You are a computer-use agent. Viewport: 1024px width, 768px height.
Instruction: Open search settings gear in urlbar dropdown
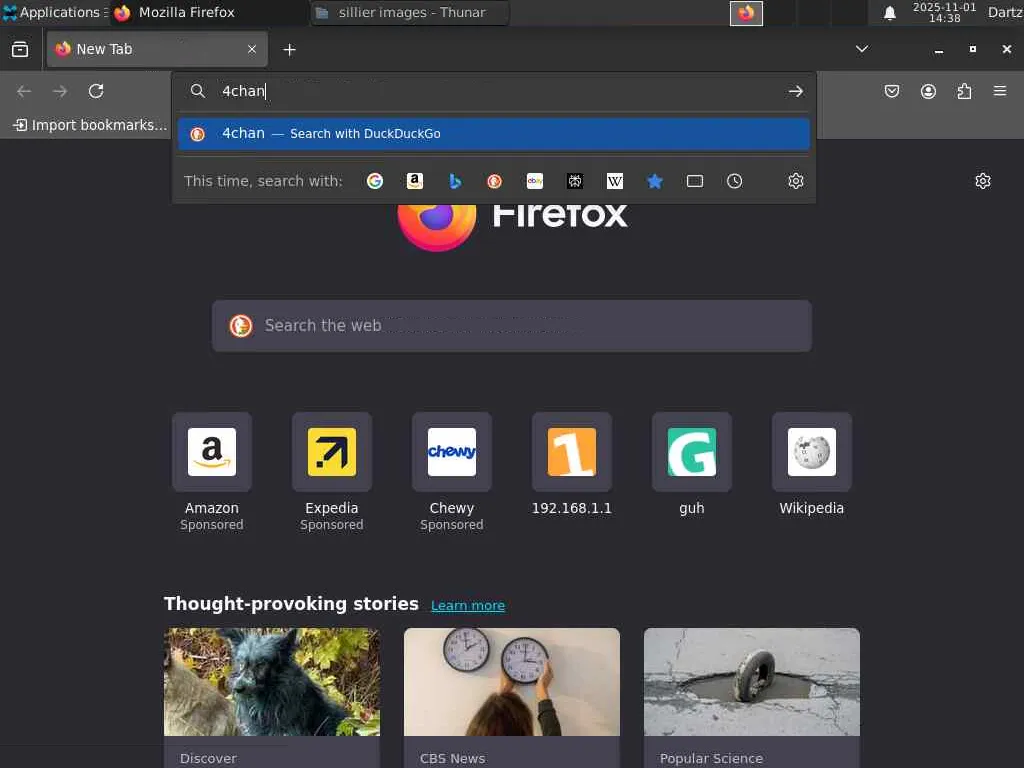[795, 181]
